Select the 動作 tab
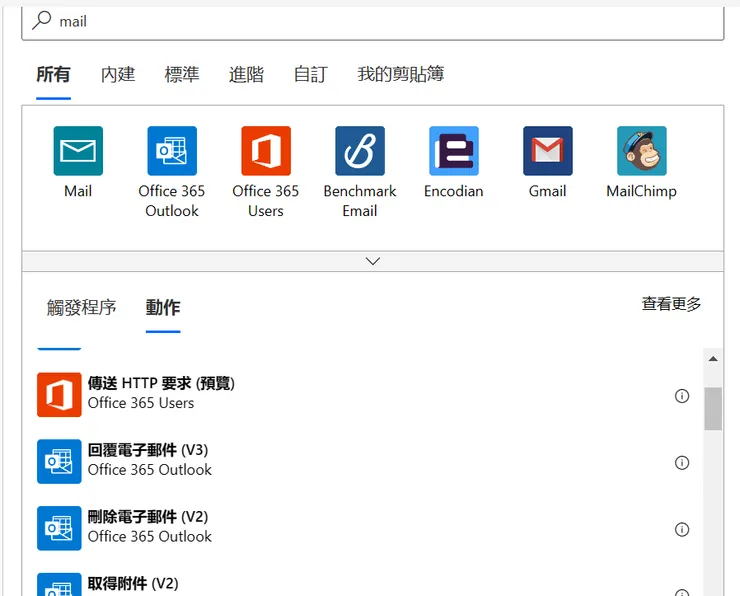The height and width of the screenshot is (596, 740). point(163,308)
